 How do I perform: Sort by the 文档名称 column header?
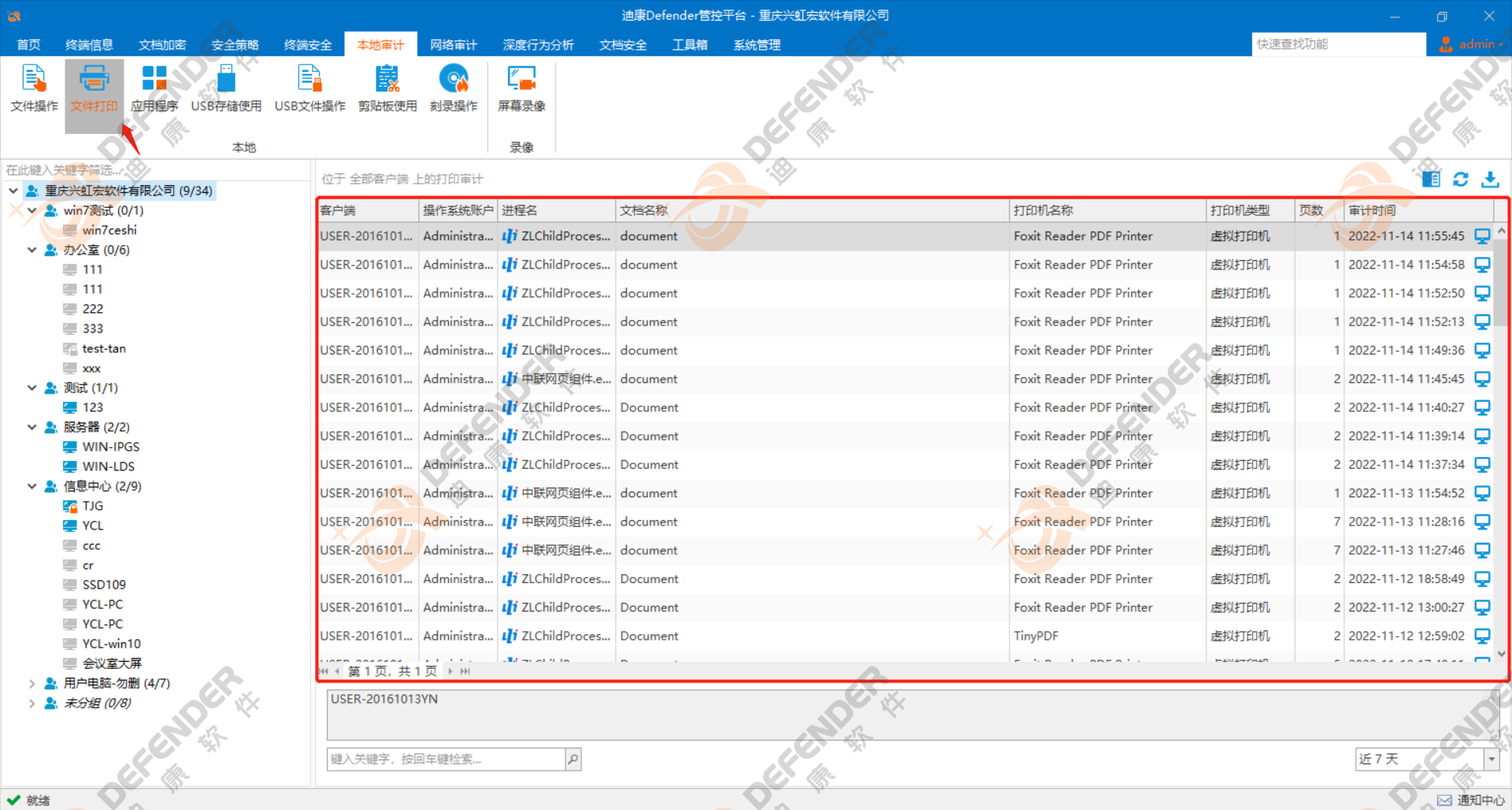click(812, 210)
